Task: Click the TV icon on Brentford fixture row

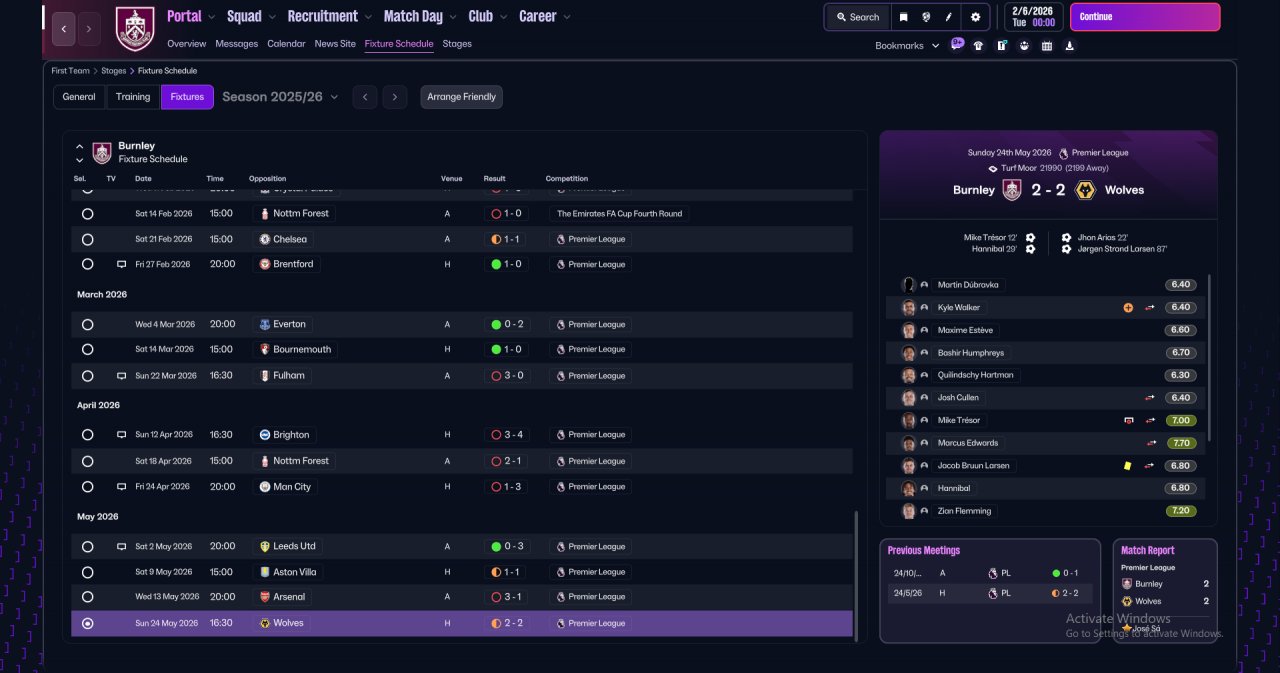Action: coord(121,264)
